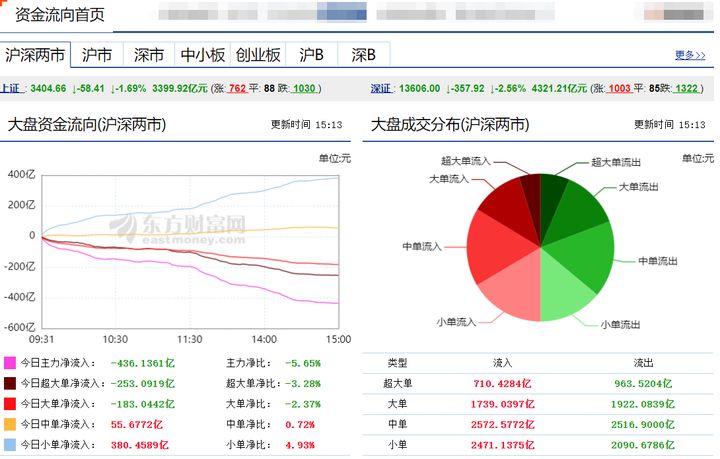The width and height of the screenshot is (720, 459).
Task: Click 大盘成交分布(沪深两市) section title
Action: click(x=450, y=124)
